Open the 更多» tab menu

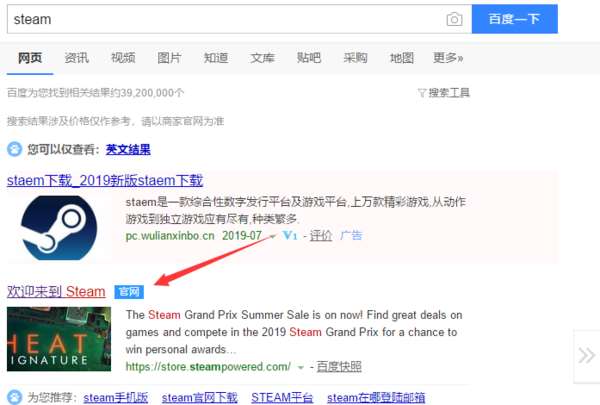click(x=448, y=58)
